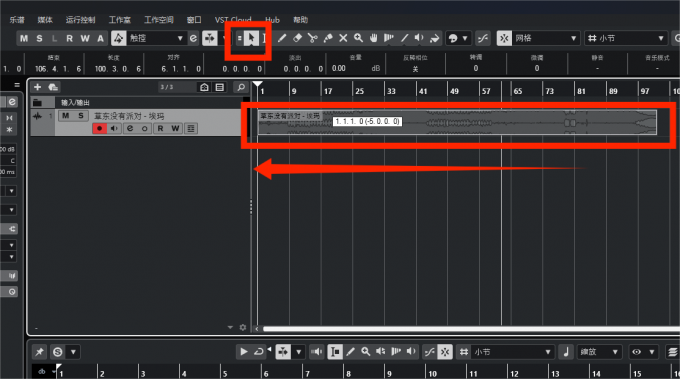Select the Mute X tool
Image resolution: width=680 pixels, height=379 pixels.
(343, 38)
